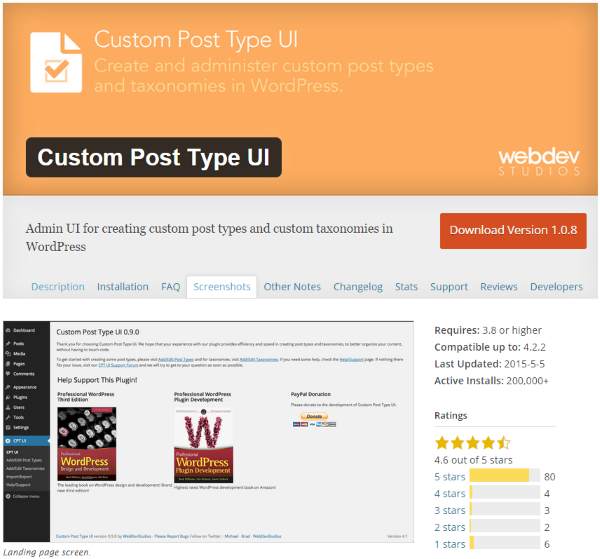
Task: Click '4.6 out of 5 stars' text
Action: tap(473, 460)
